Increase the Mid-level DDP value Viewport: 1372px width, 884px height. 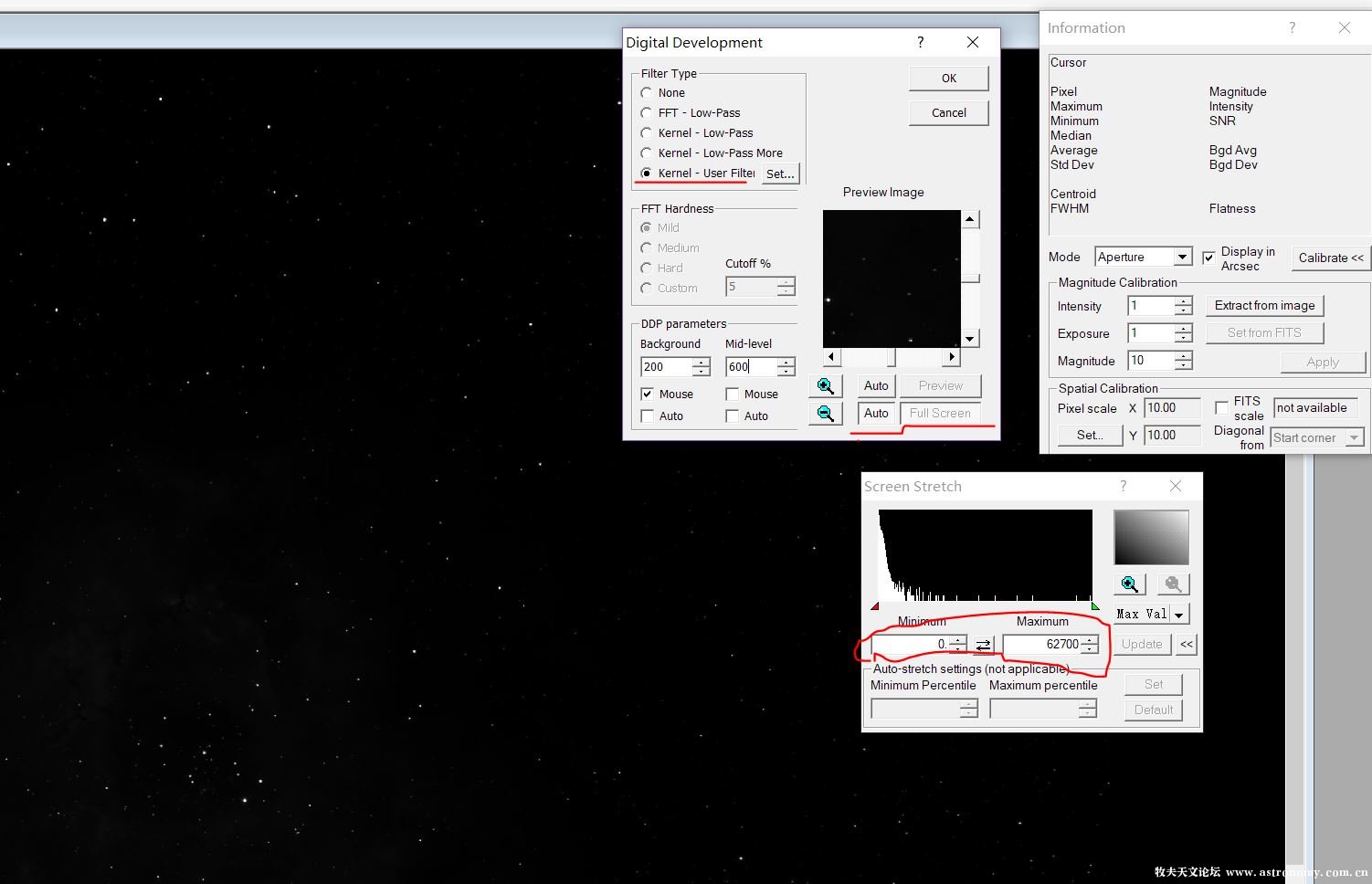786,363
